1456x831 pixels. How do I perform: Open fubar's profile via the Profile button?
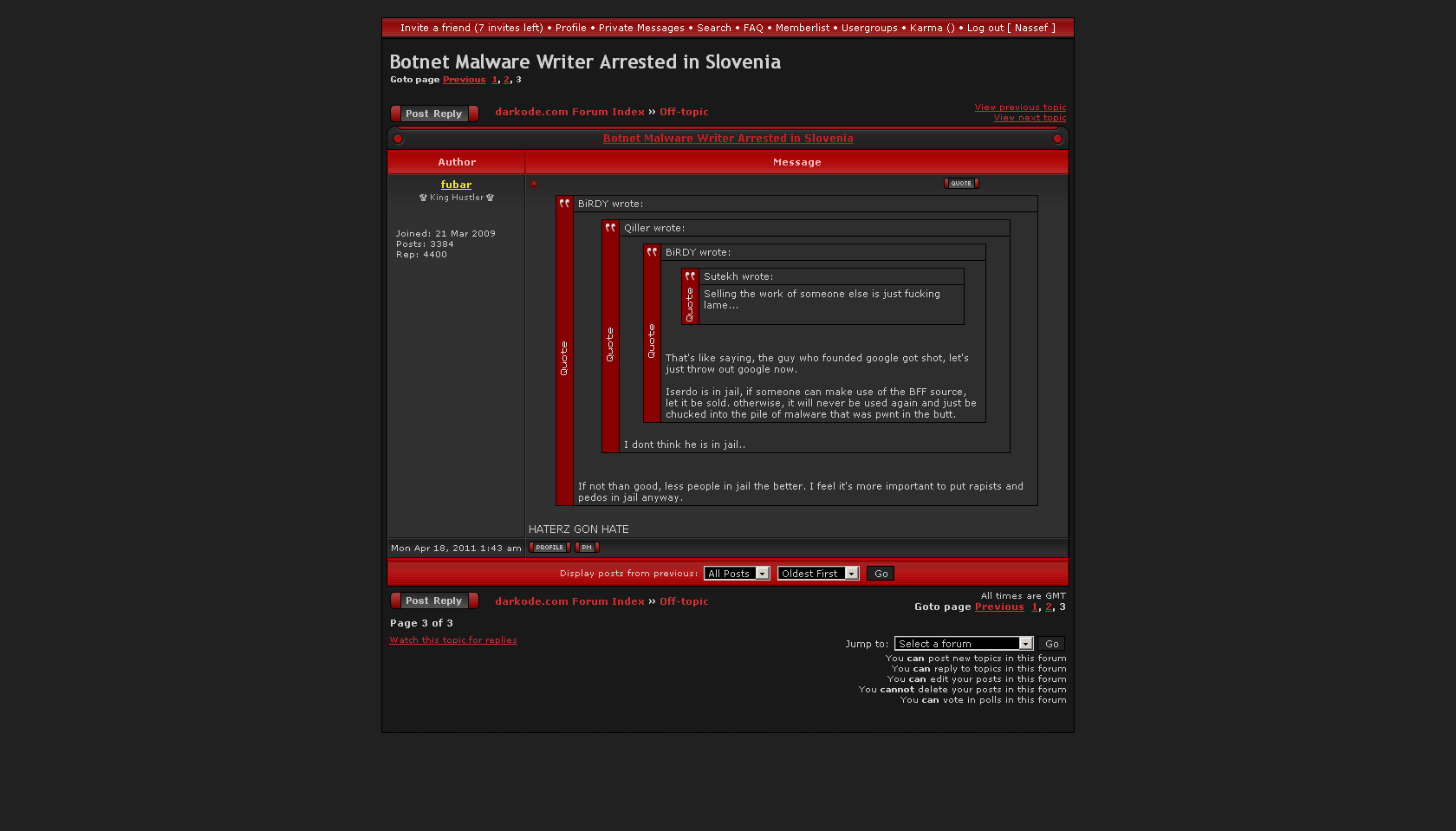pos(549,548)
